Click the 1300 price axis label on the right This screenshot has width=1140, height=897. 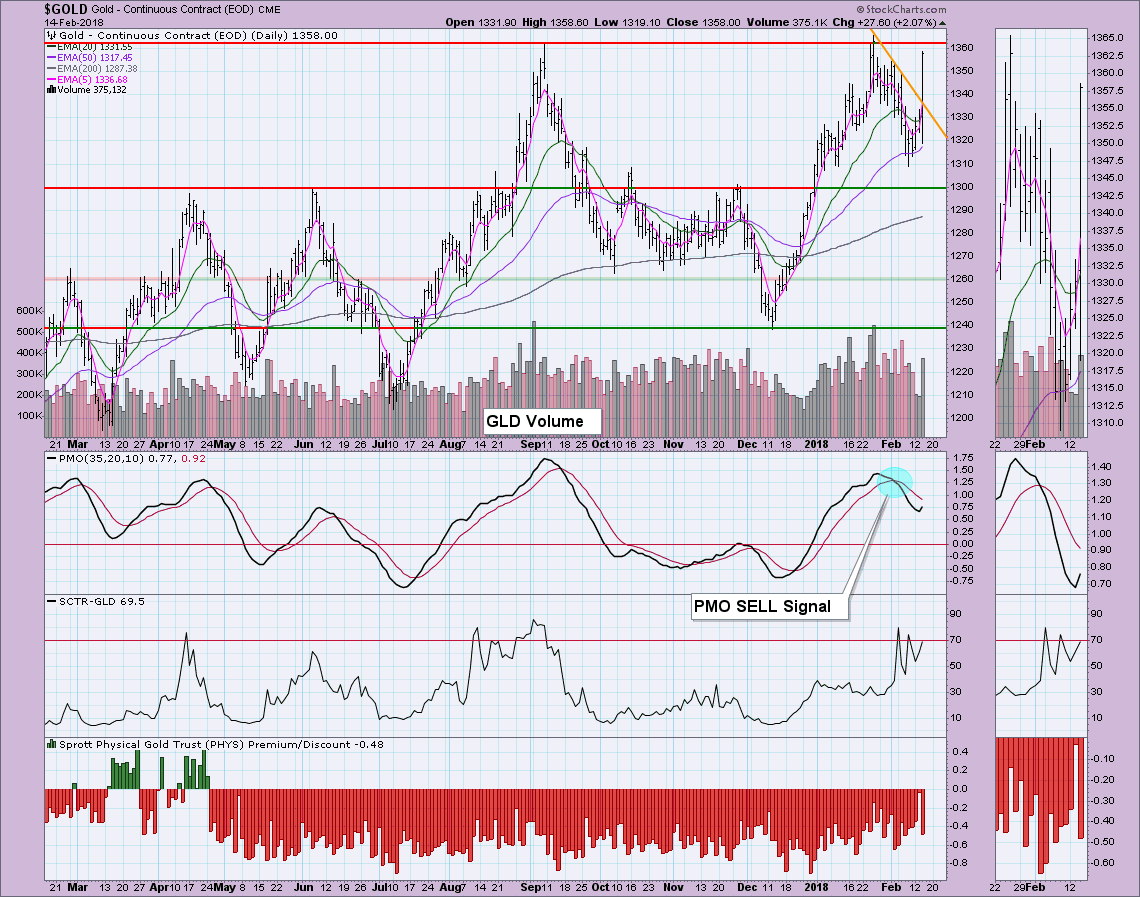click(x=962, y=187)
